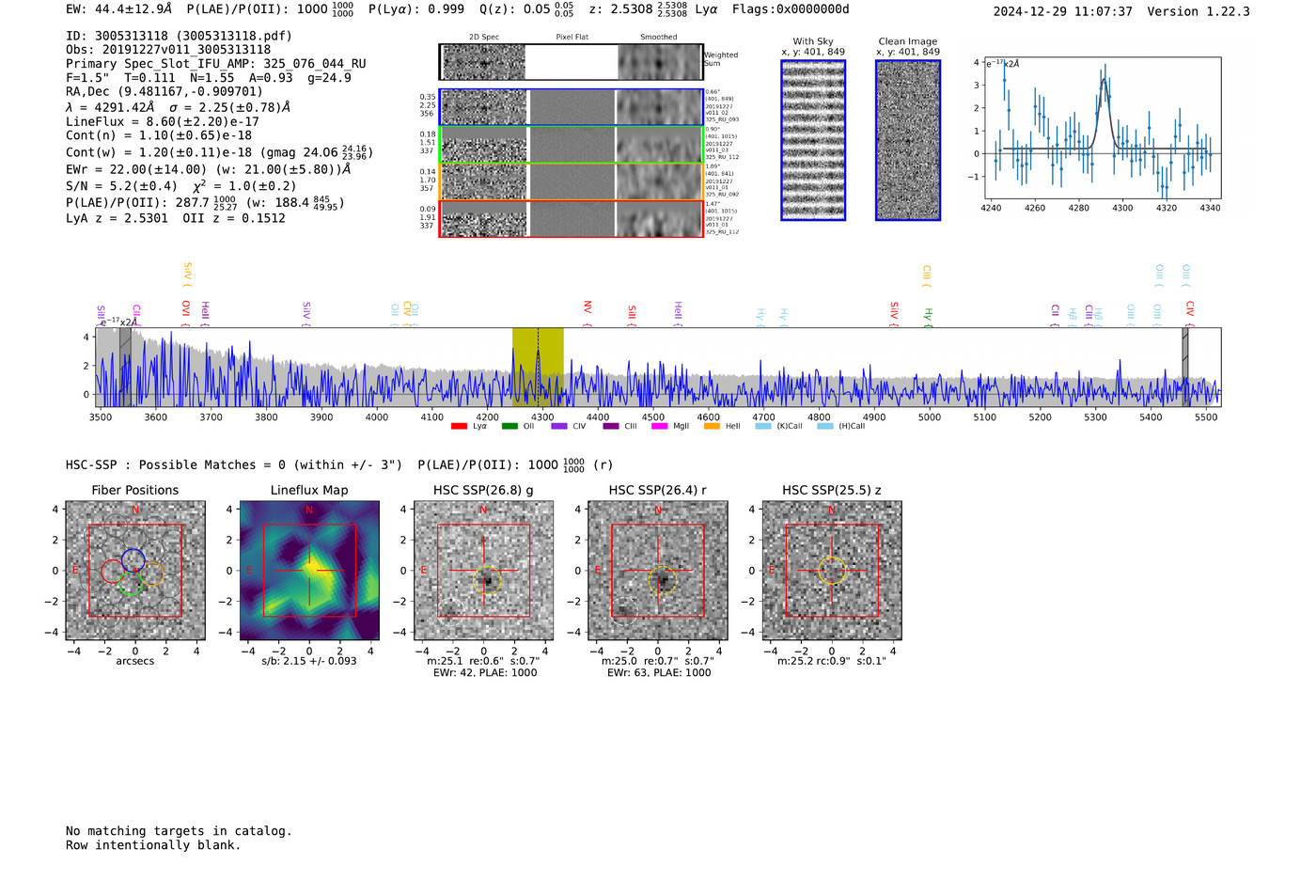The height and width of the screenshot is (896, 1316).
Task: Click the yellow highlighted band near 4300
Action: [x=538, y=367]
